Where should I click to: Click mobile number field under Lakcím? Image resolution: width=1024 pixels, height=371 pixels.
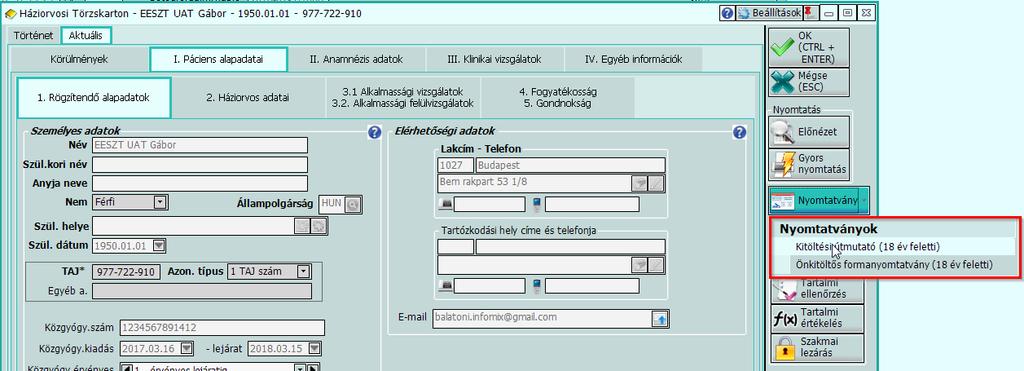[x=592, y=204]
